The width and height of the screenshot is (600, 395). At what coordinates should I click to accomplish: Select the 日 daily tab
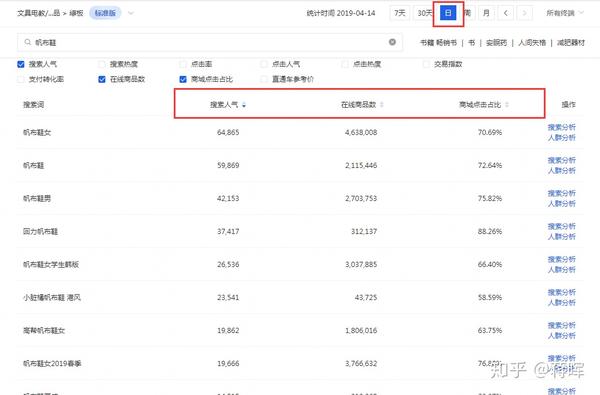(x=448, y=13)
